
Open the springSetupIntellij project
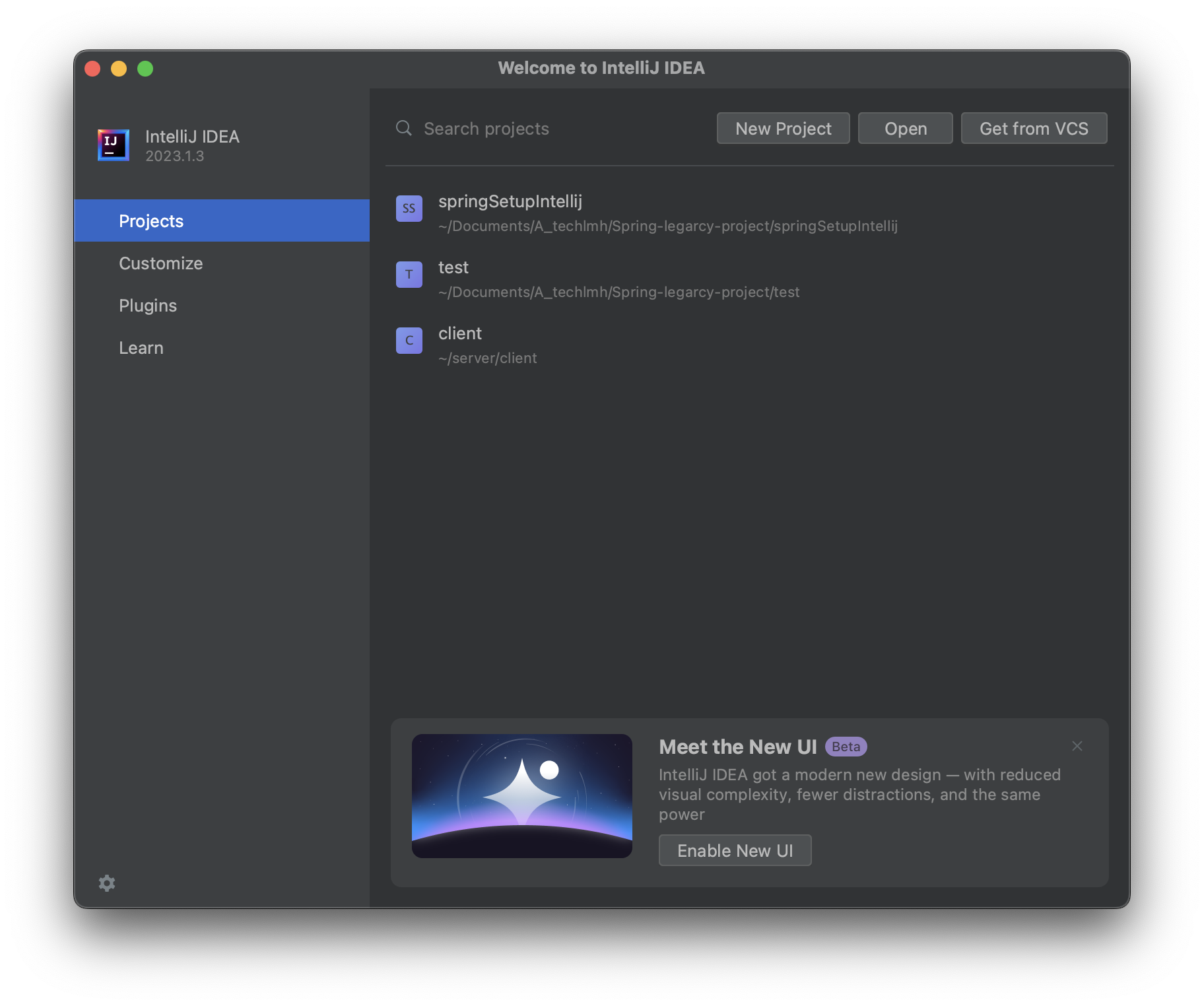coord(750,213)
